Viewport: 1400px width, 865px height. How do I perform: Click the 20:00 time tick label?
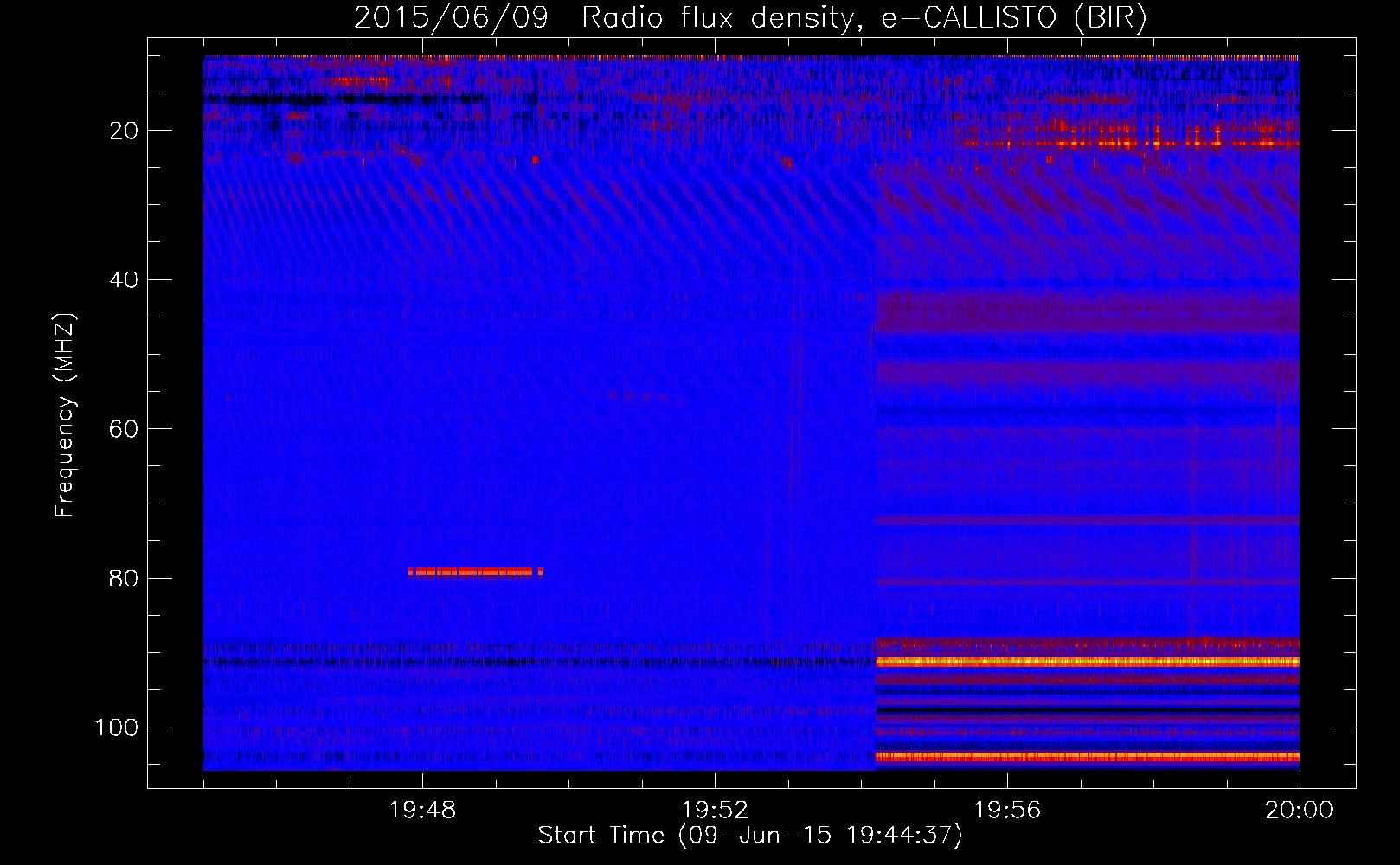click(x=1299, y=810)
